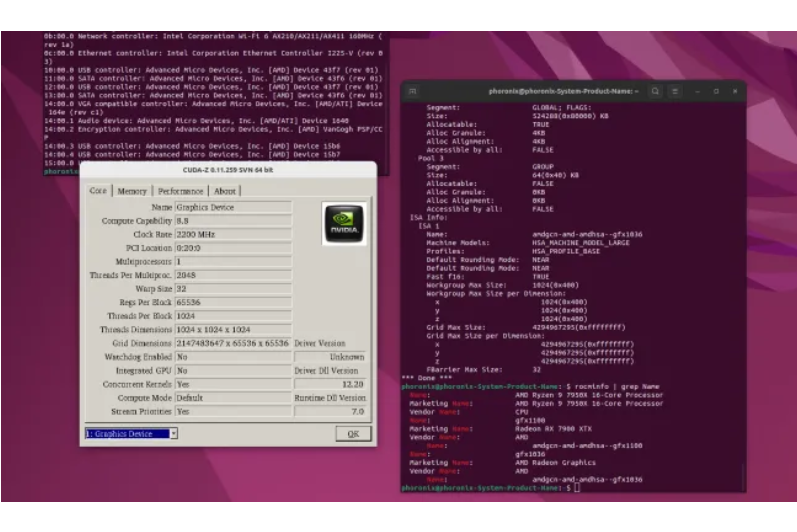Click the Runtime Dll Version value 7.0
This screenshot has height=532, width=797.
pyautogui.click(x=330, y=412)
